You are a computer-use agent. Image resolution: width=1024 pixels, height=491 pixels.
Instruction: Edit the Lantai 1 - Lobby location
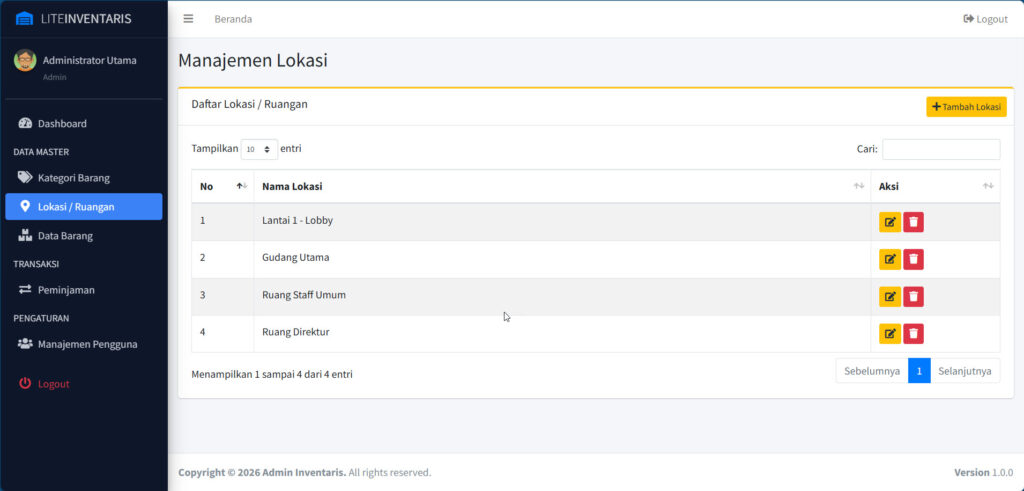889,222
